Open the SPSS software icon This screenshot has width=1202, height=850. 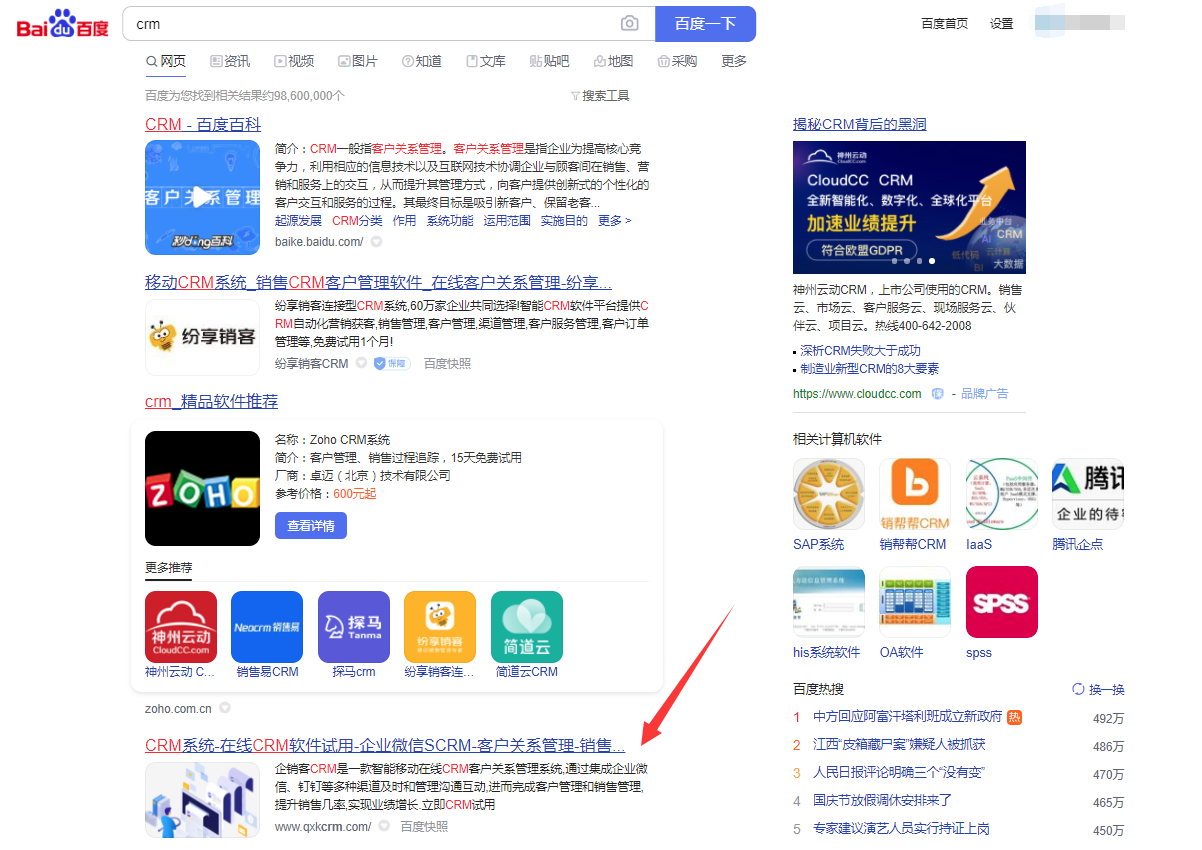[1001, 602]
